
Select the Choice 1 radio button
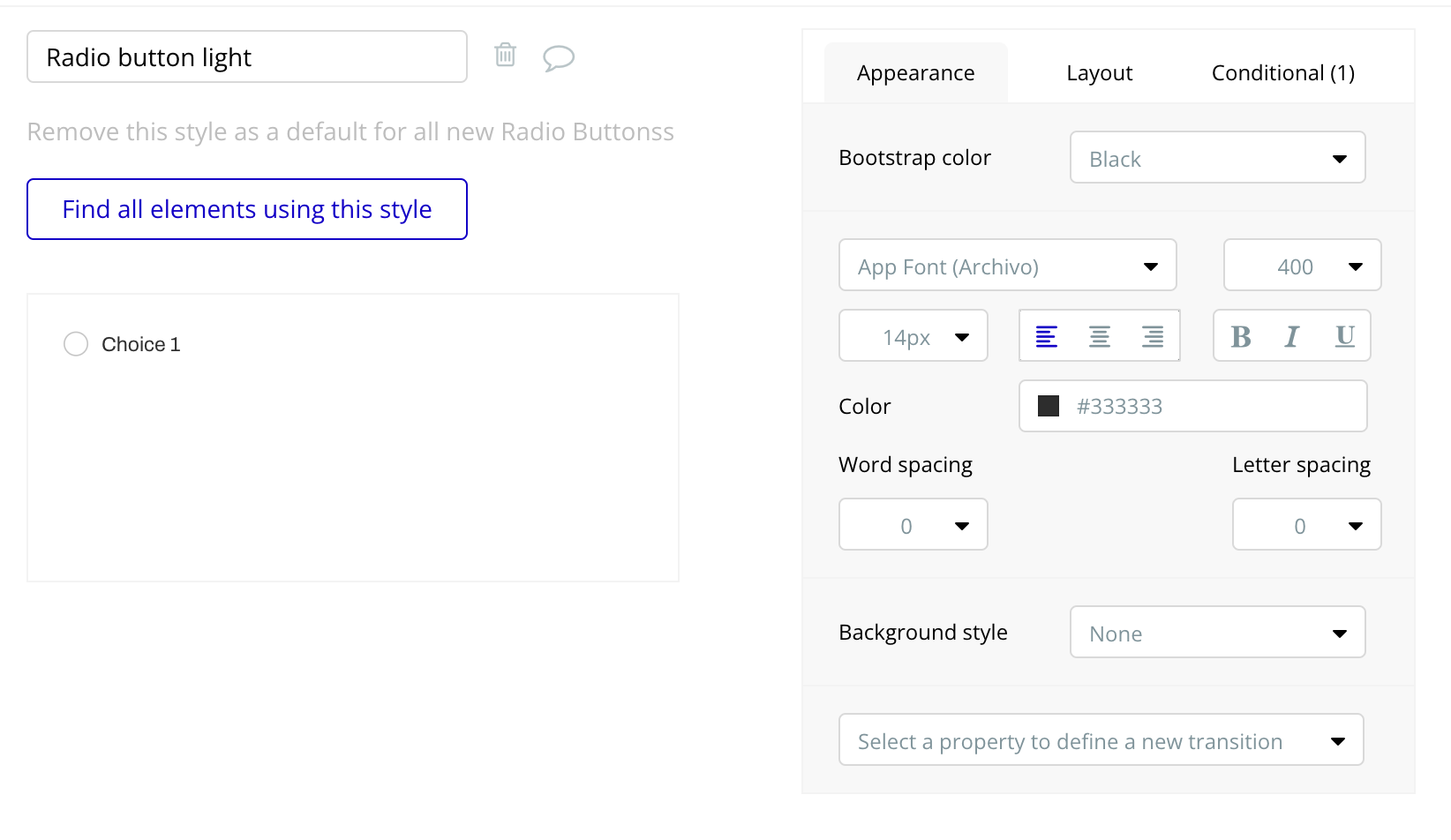coord(76,344)
